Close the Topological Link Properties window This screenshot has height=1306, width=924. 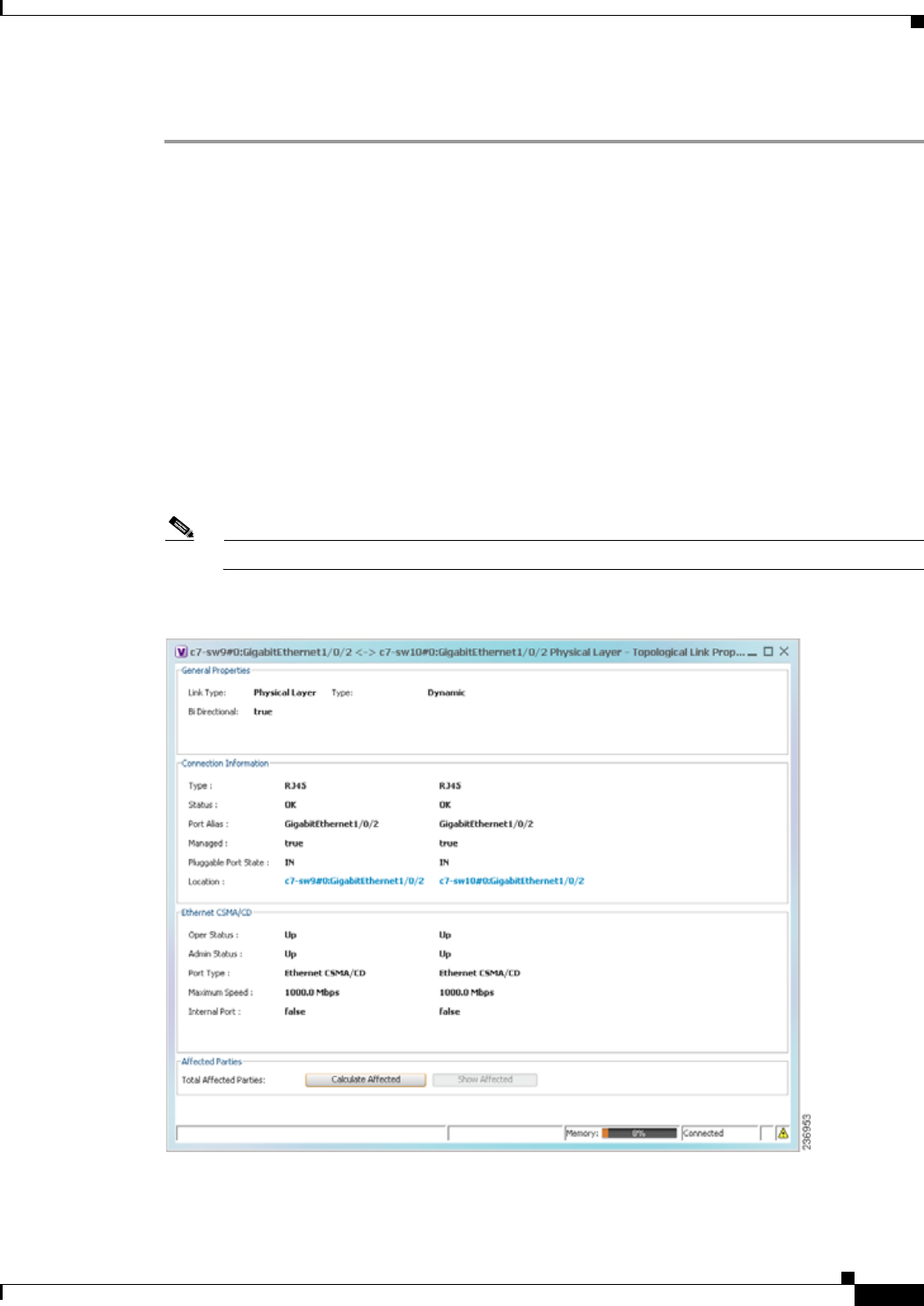[784, 652]
